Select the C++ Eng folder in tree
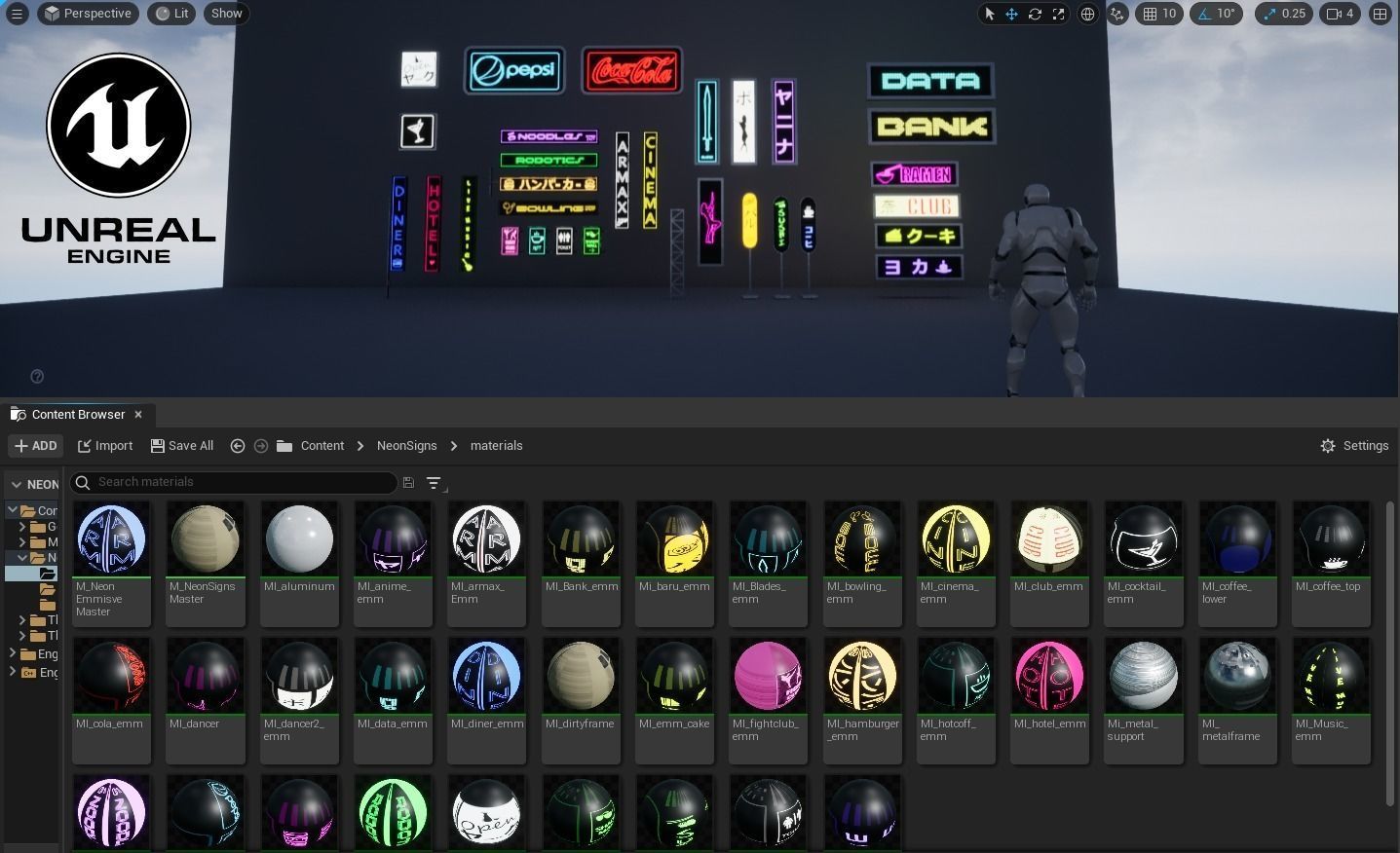The width and height of the screenshot is (1400, 853). coord(39,672)
